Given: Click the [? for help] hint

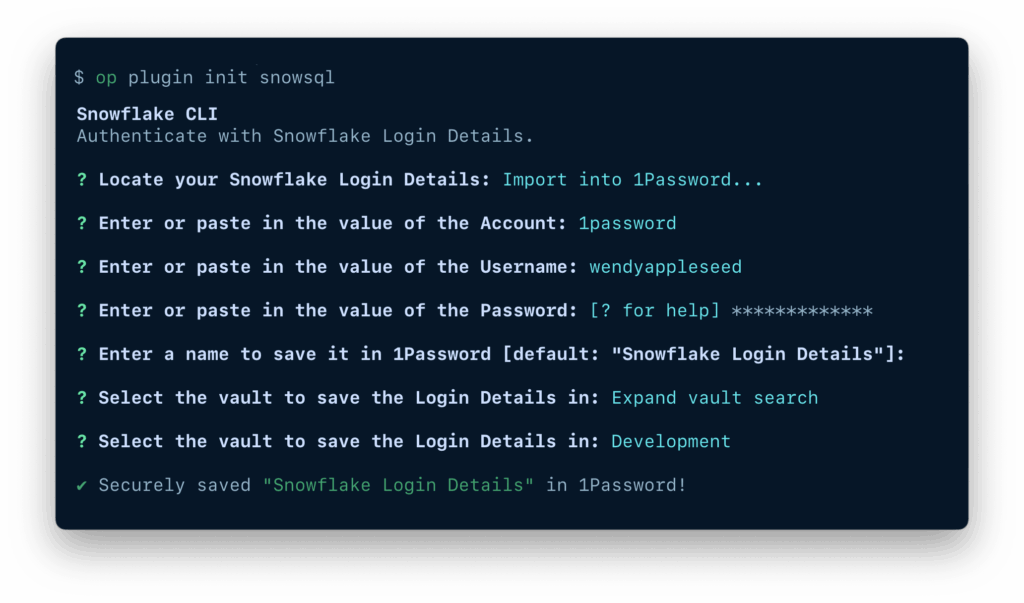Looking at the screenshot, I should [654, 311].
